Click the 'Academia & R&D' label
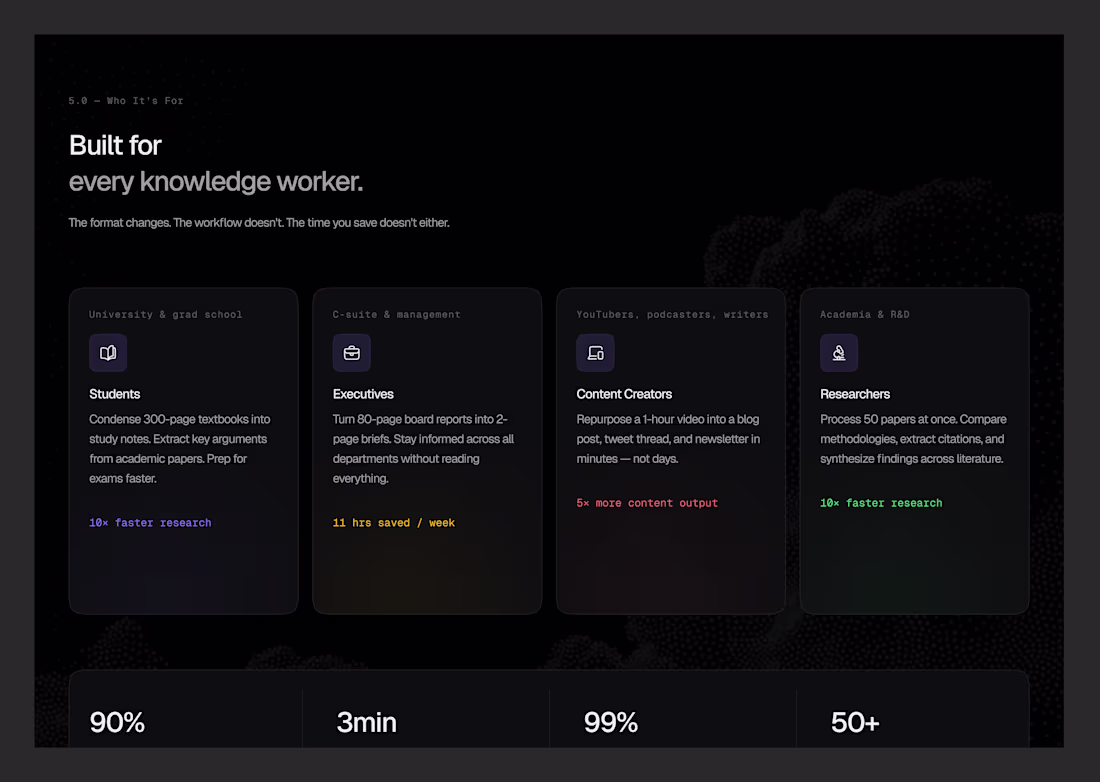Image resolution: width=1100 pixels, height=782 pixels. [x=864, y=314]
